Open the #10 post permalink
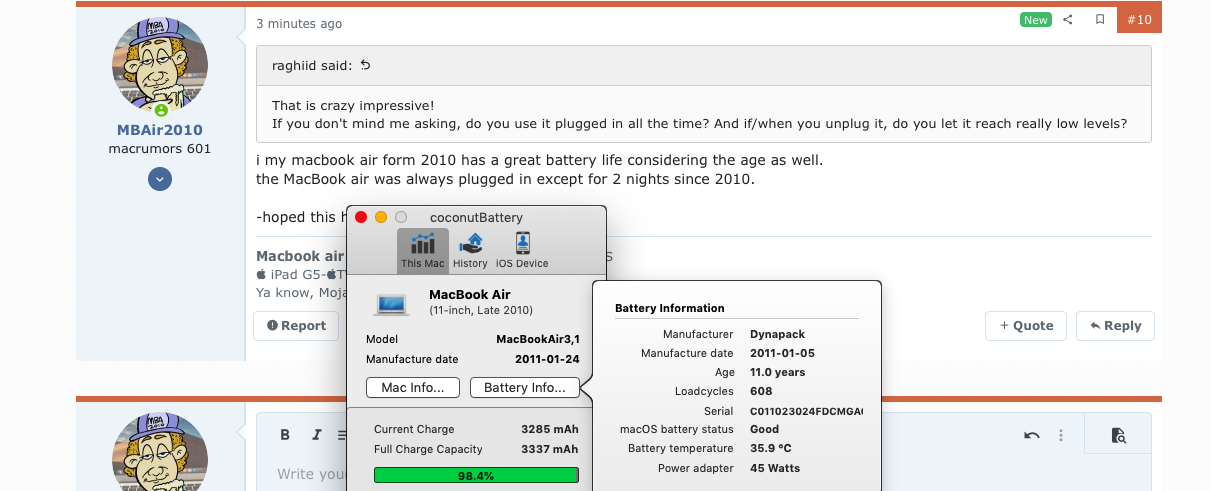Image resolution: width=1210 pixels, height=491 pixels. (1139, 19)
